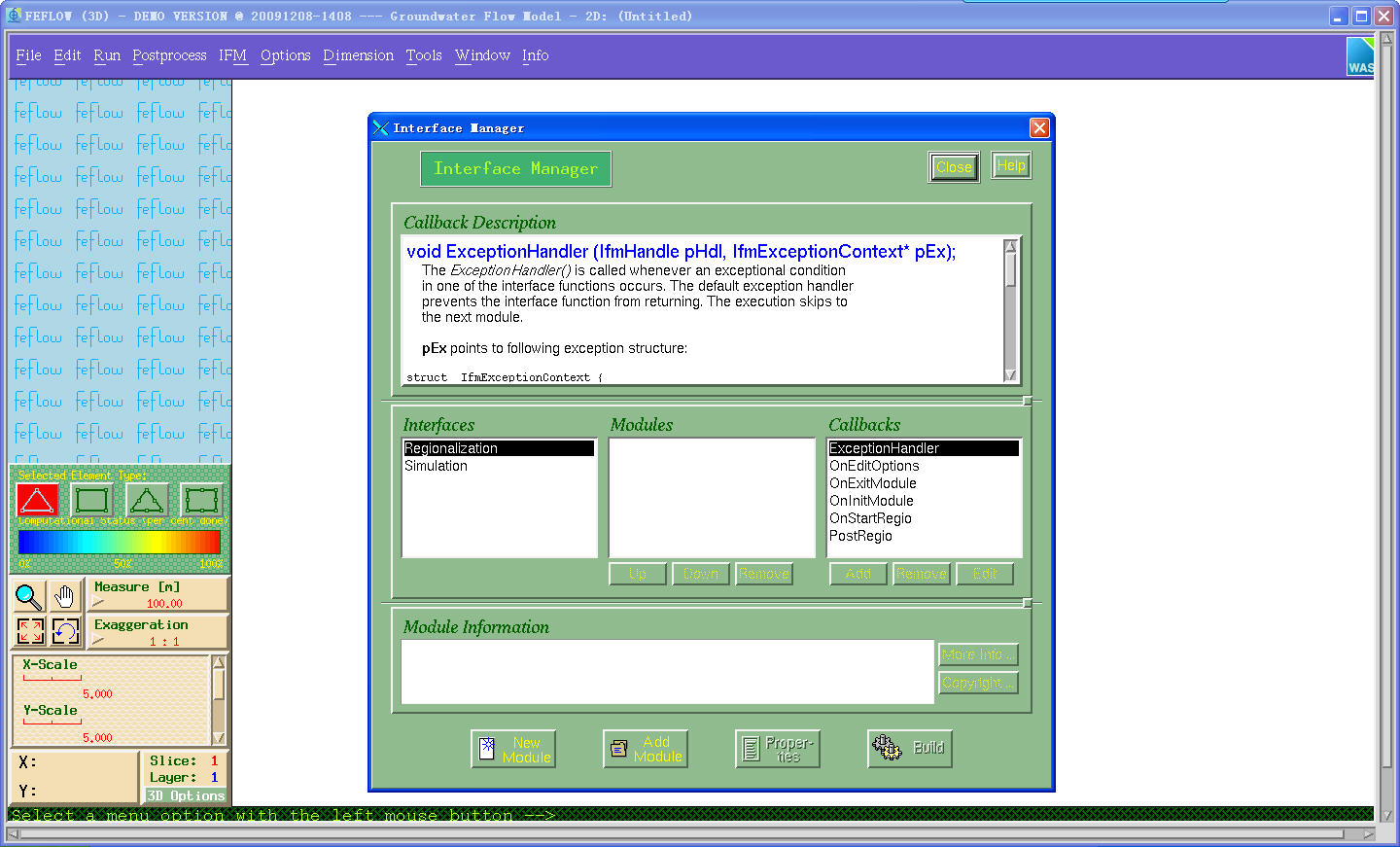Click the Build gears icon
This screenshot has height=847, width=1400.
click(887, 747)
